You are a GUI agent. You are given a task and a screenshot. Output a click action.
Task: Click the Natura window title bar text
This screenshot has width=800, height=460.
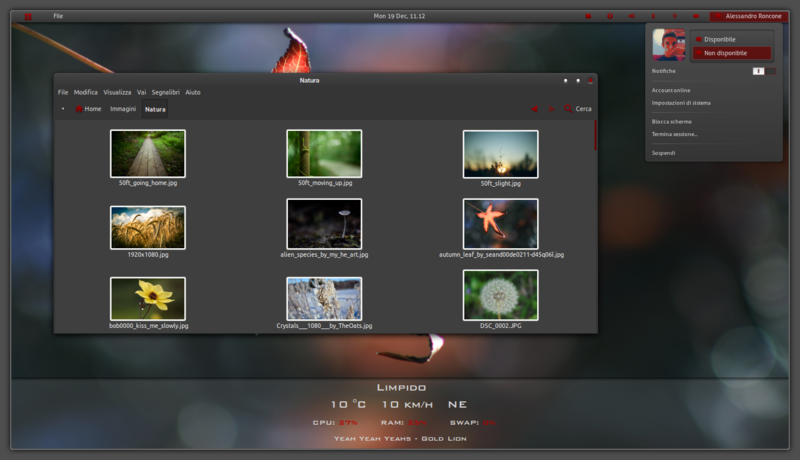(309, 80)
